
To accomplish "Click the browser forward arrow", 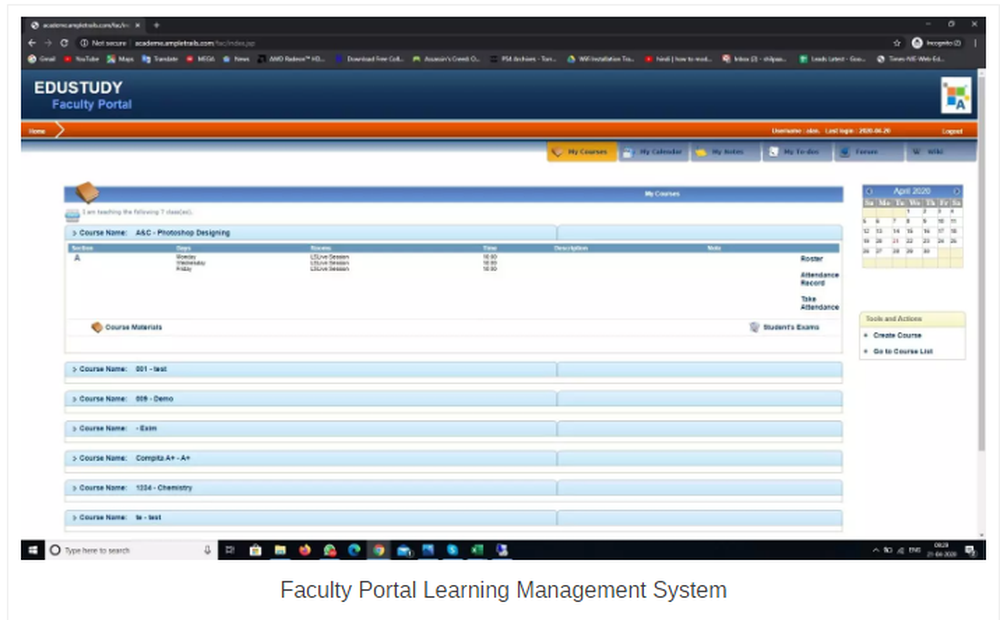I will click(x=48, y=43).
